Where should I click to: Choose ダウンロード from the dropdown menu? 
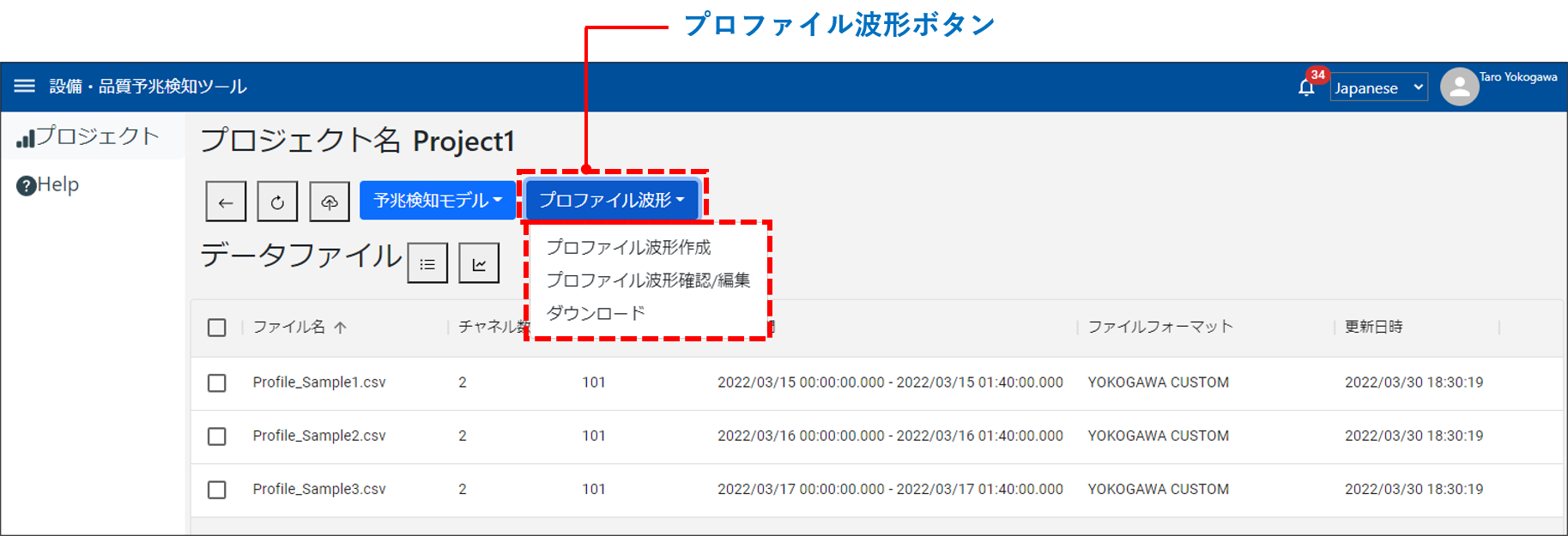click(596, 313)
